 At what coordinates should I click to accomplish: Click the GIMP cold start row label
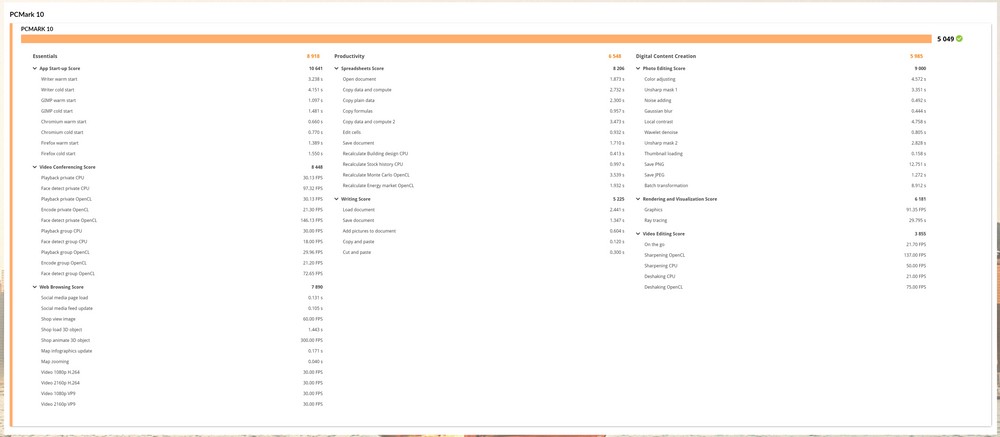pos(58,111)
